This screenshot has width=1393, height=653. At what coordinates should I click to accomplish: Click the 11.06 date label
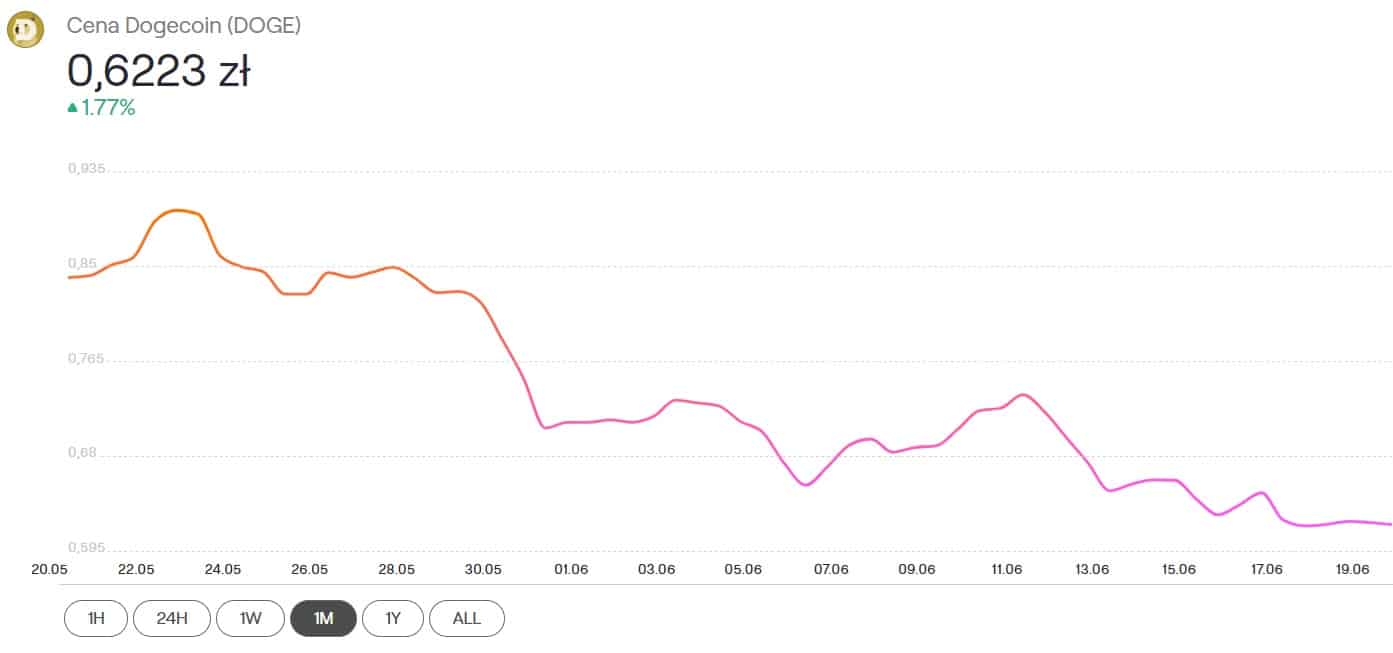pos(1005,569)
